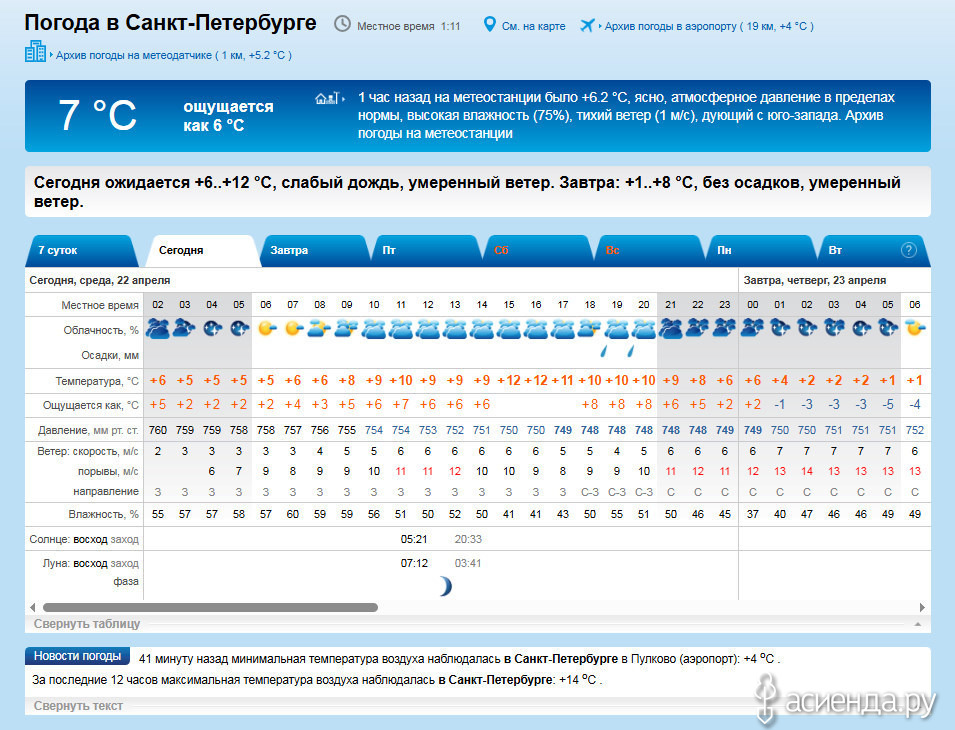The width and height of the screenshot is (955, 730).
Task: Collapse the table via 'Свернуть таблицу'
Action: [87, 623]
